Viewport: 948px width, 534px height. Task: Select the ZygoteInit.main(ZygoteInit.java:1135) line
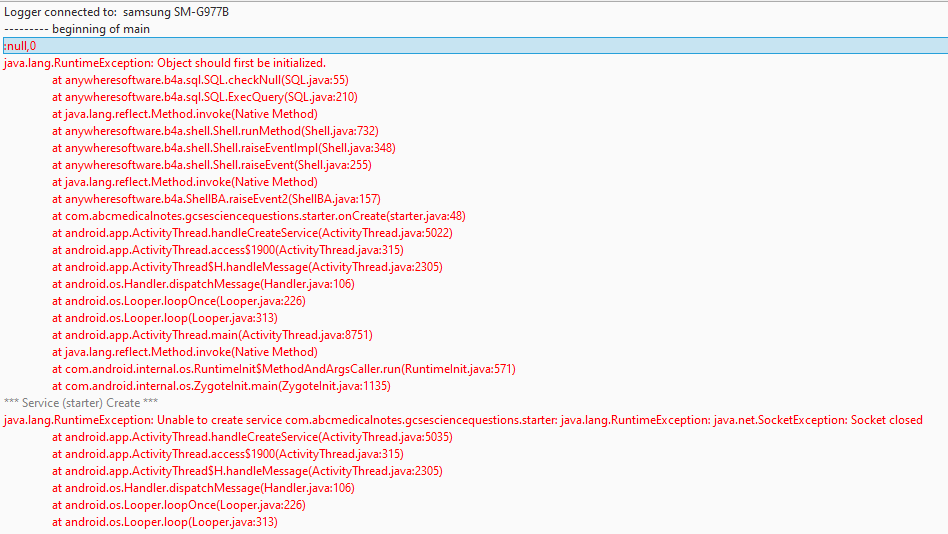tap(221, 386)
